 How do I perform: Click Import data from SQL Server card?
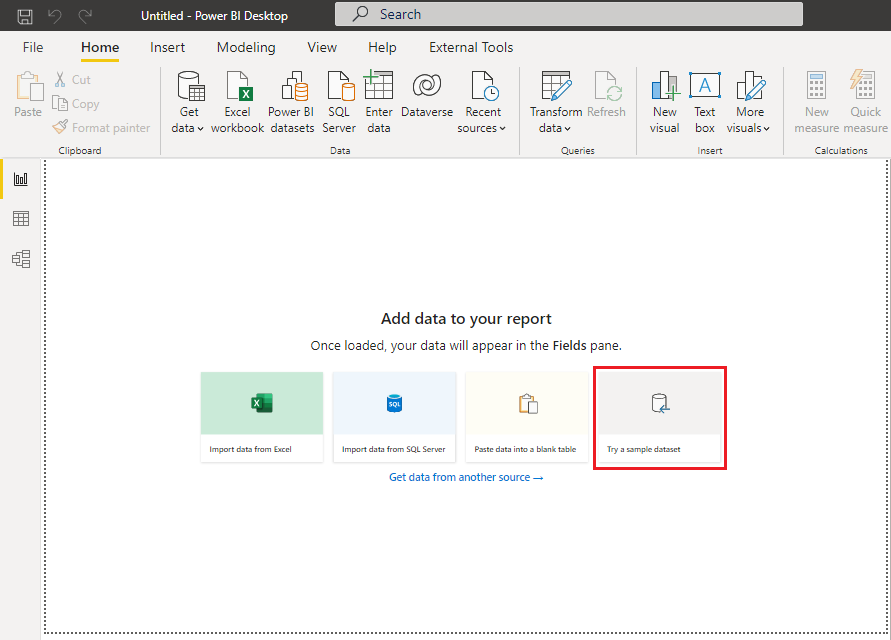point(394,417)
